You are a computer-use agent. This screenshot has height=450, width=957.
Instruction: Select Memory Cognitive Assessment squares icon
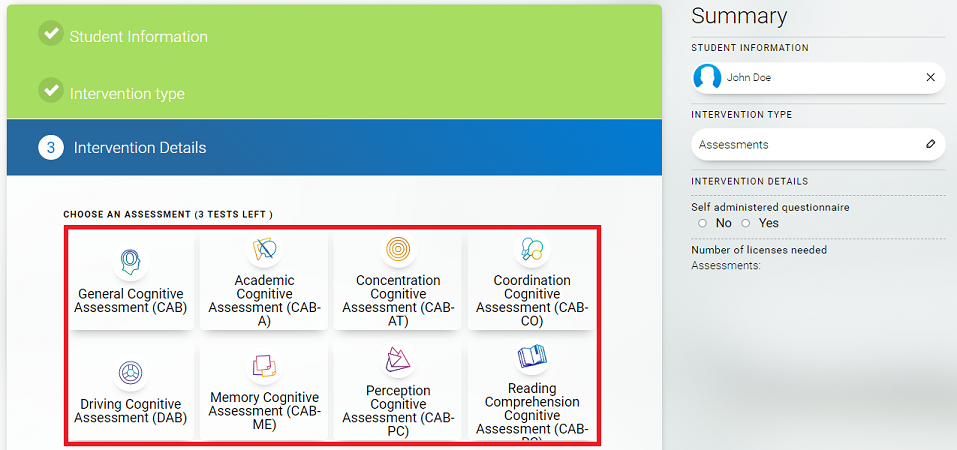pyautogui.click(x=264, y=366)
